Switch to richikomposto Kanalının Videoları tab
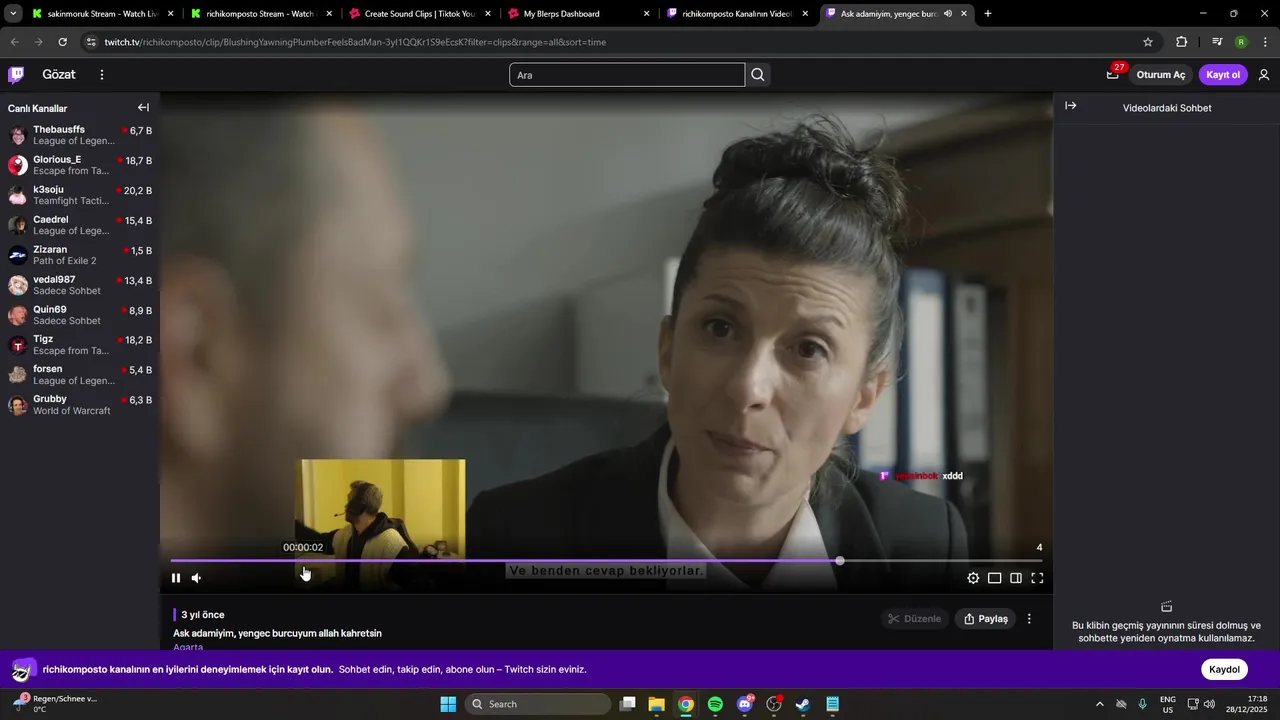Screen dimensions: 1280x720 [736, 14]
